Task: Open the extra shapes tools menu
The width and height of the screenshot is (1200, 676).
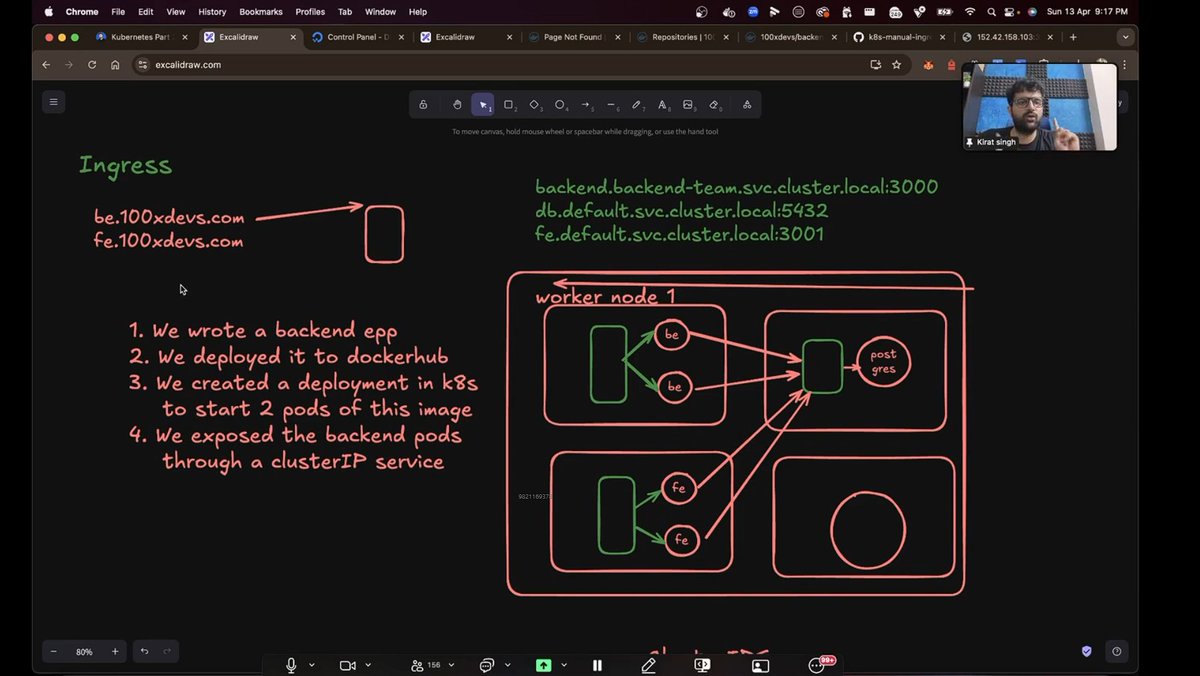Action: [747, 104]
